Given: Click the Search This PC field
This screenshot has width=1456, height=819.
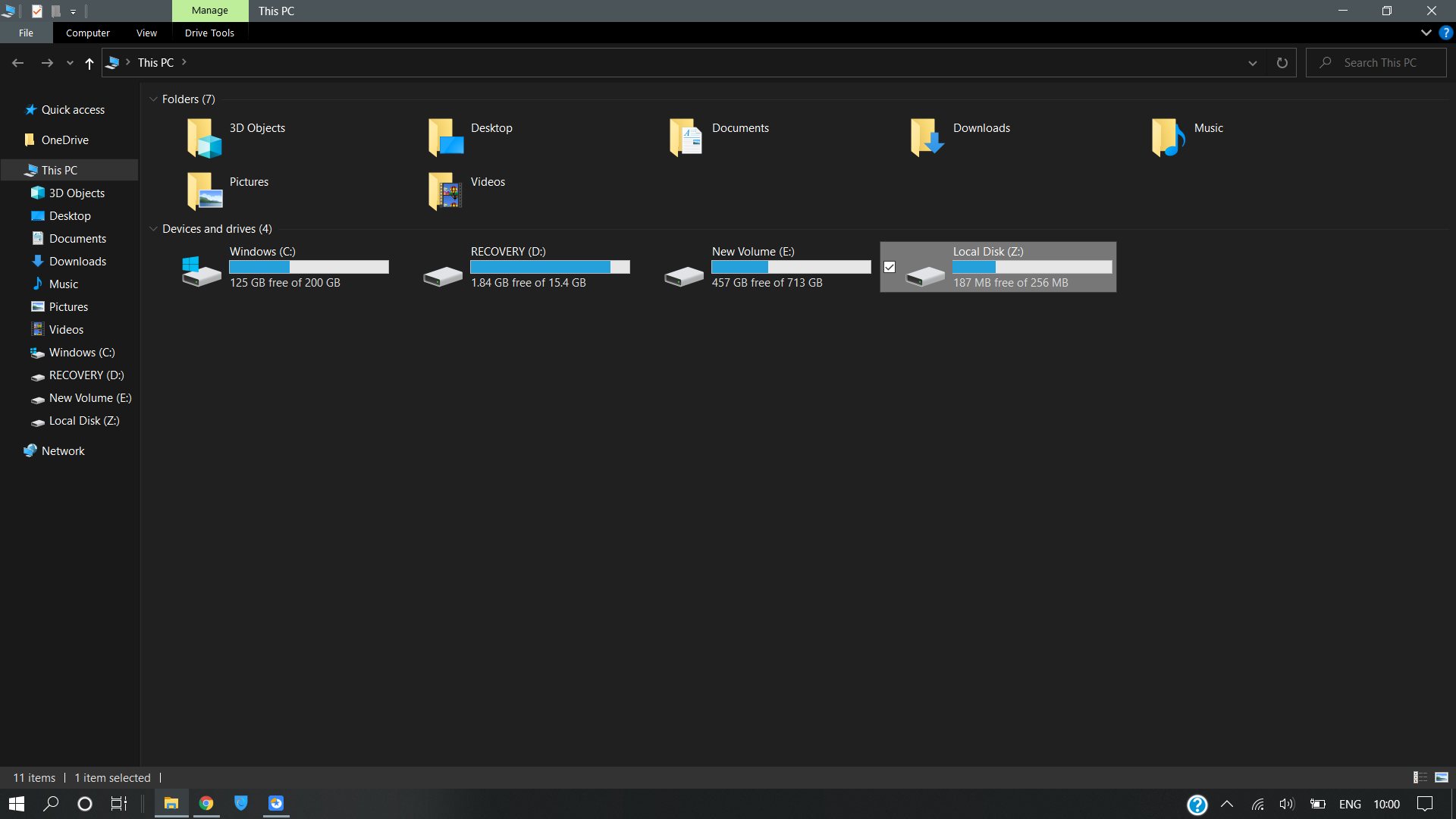Looking at the screenshot, I should tap(1376, 63).
